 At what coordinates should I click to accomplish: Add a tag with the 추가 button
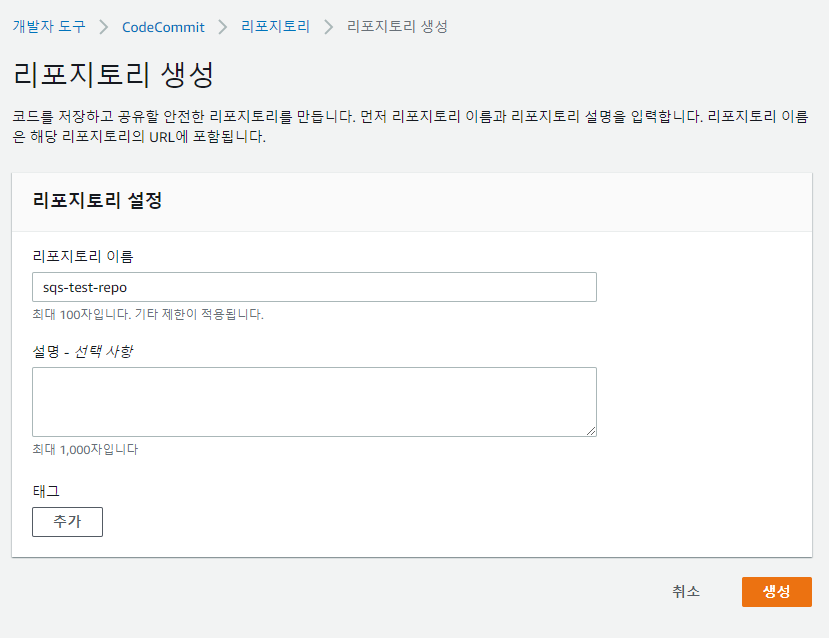click(x=67, y=522)
